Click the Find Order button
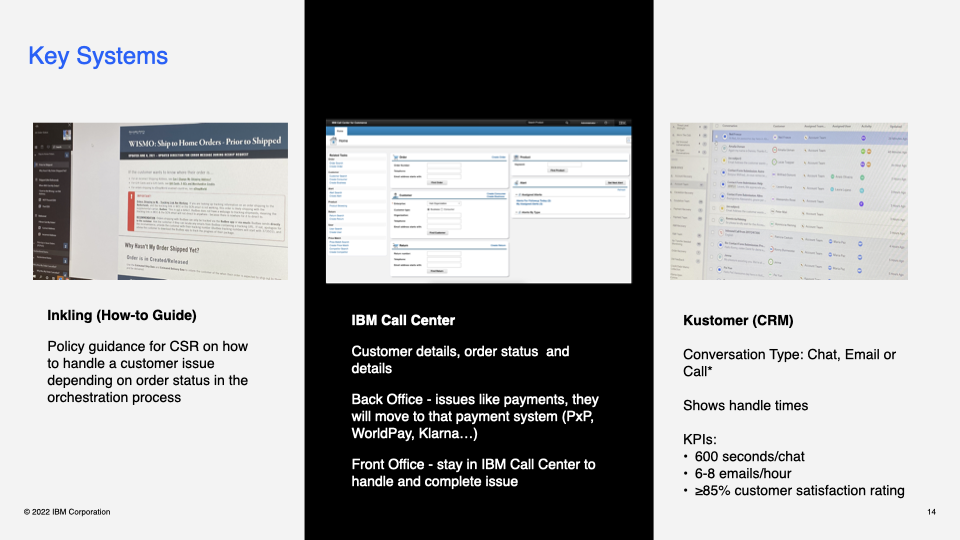 pyautogui.click(x=437, y=182)
